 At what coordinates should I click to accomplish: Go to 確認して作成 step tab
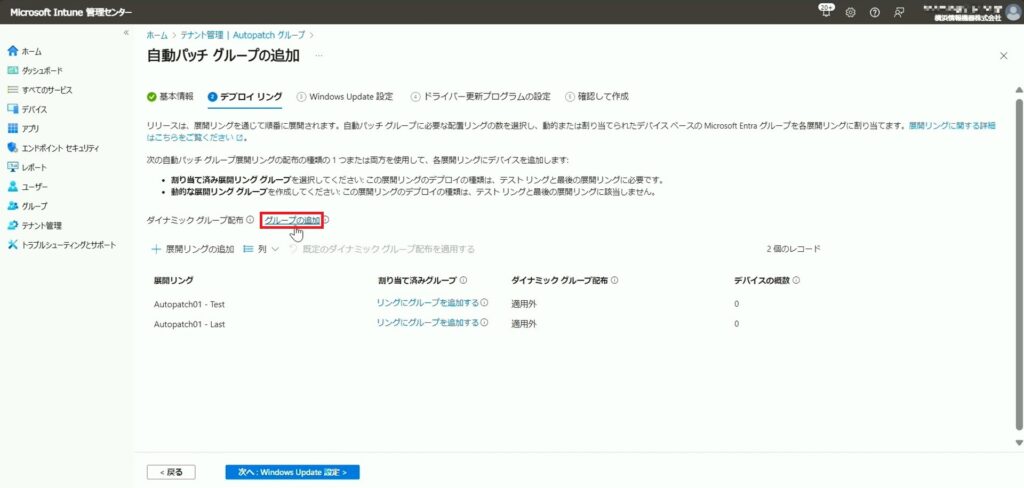tap(597, 97)
